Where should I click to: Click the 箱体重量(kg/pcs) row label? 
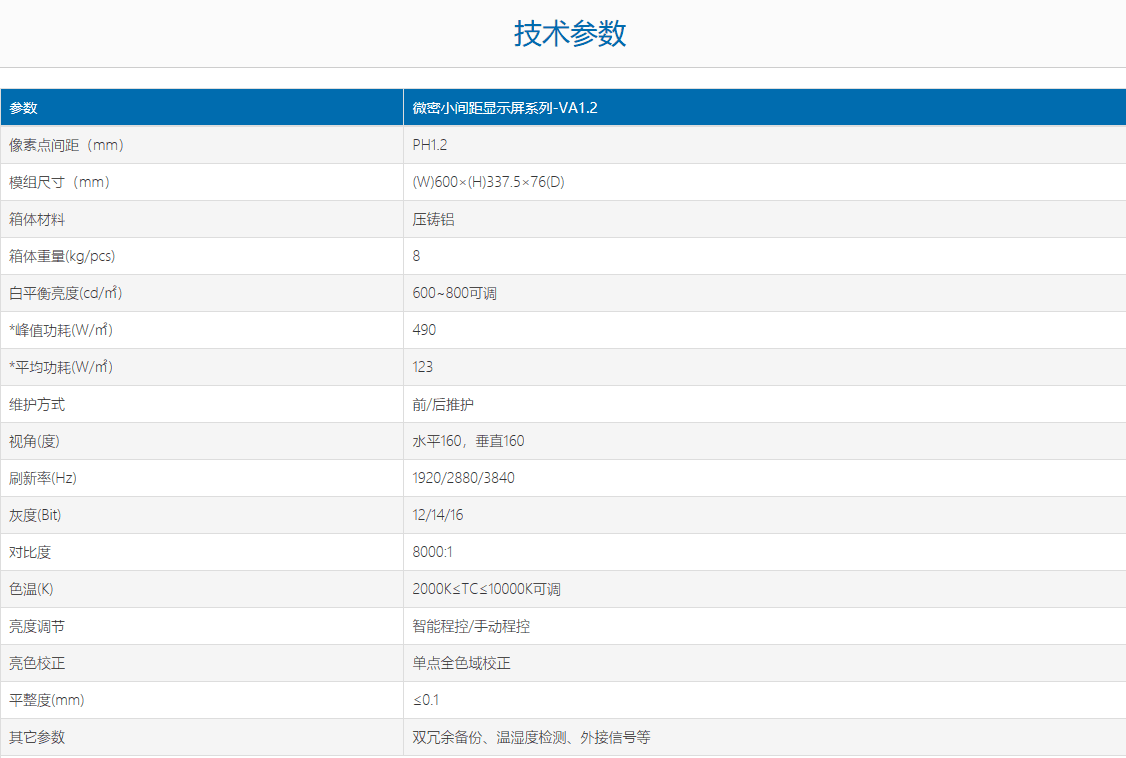62,256
